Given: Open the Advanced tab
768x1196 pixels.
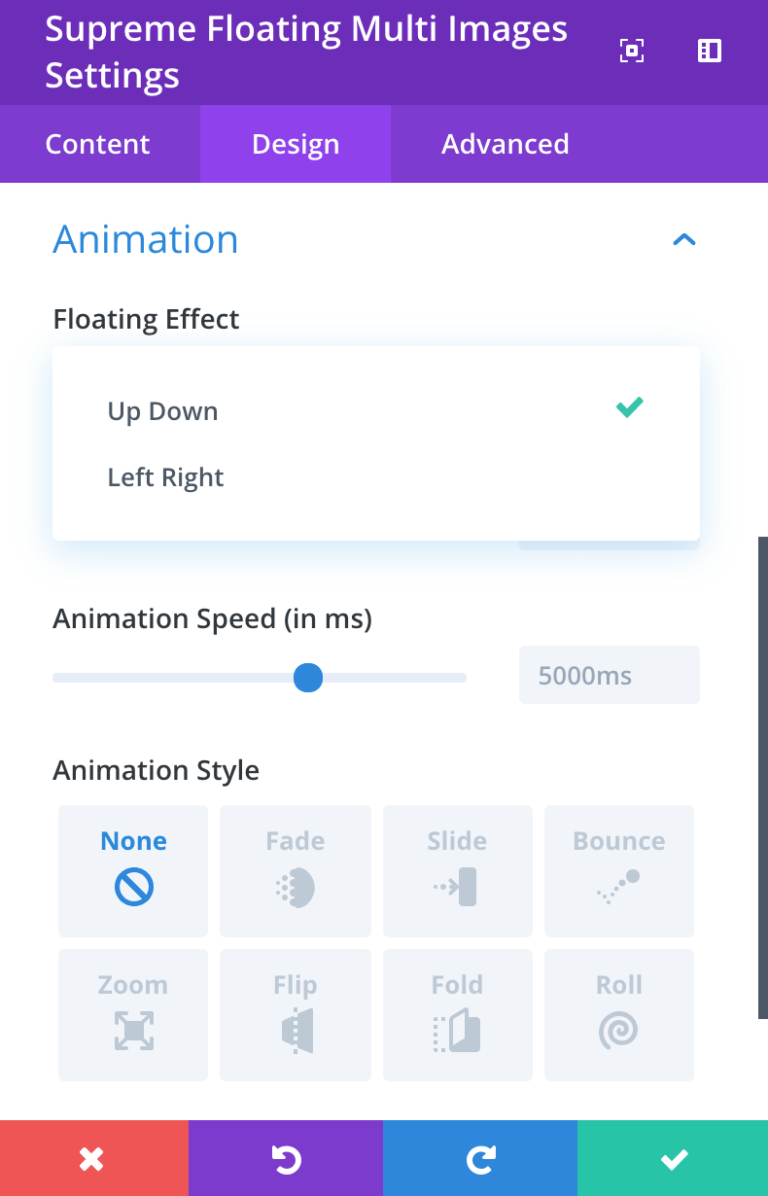Looking at the screenshot, I should click(505, 144).
